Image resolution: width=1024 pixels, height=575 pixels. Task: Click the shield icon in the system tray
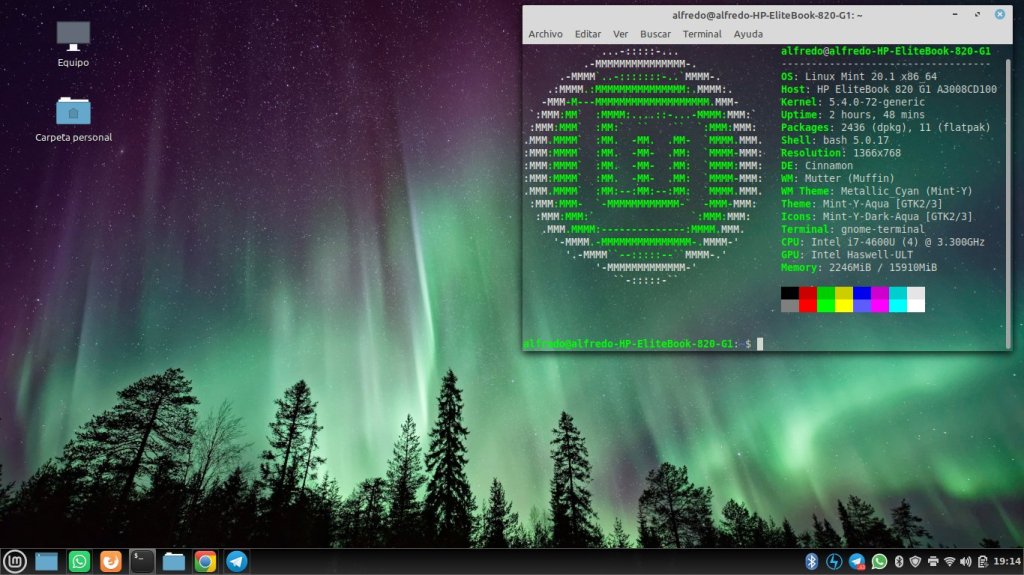click(915, 561)
